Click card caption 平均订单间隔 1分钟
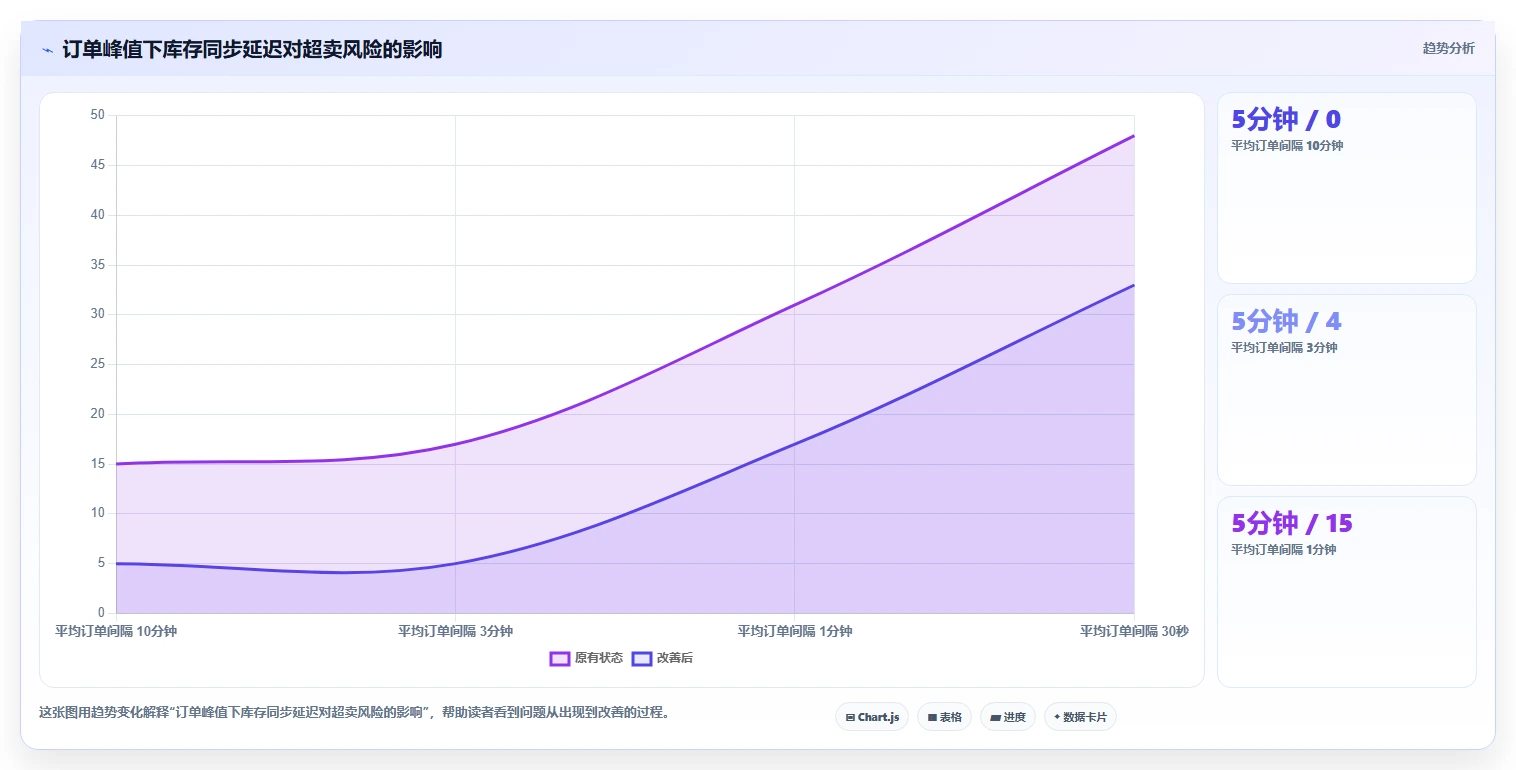 pyautogui.click(x=1284, y=550)
